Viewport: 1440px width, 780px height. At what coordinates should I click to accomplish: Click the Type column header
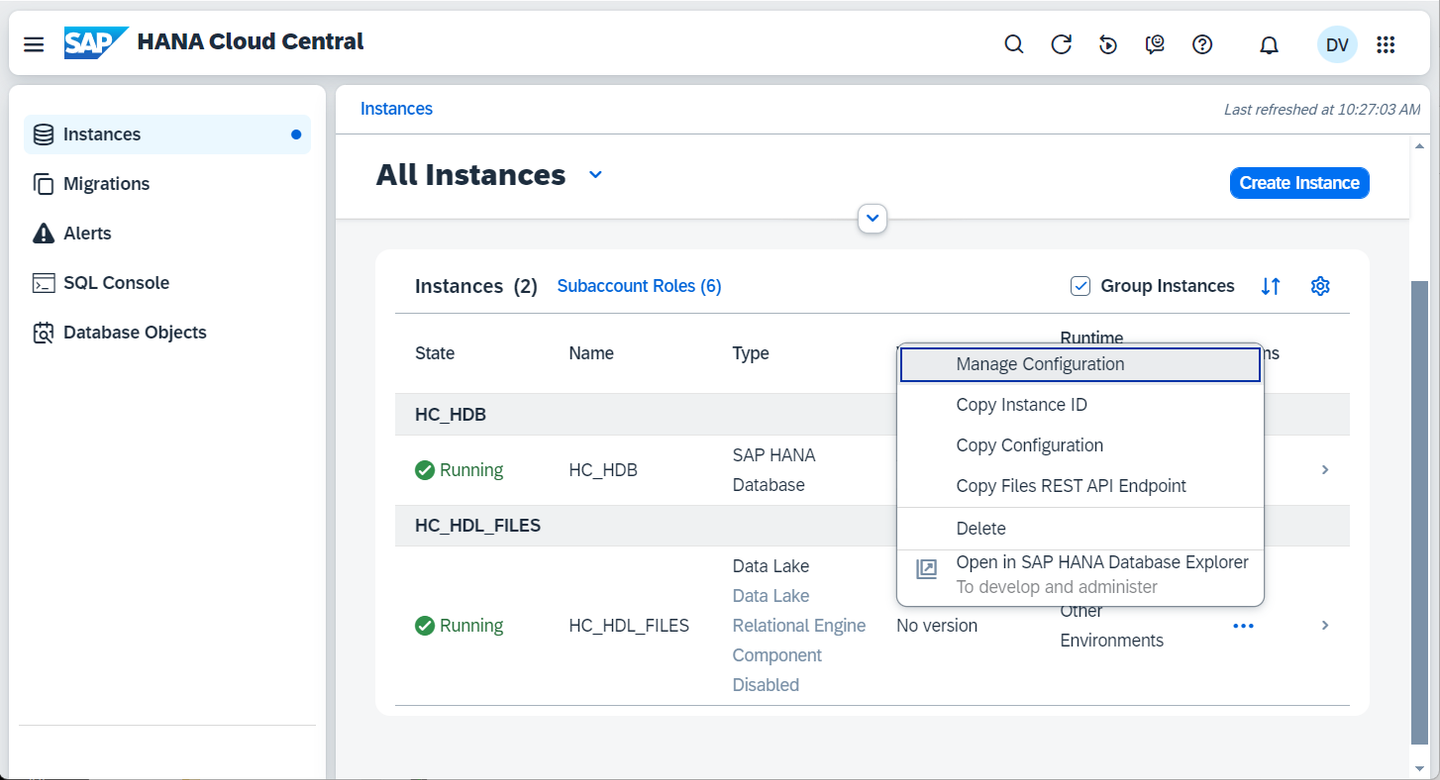click(x=751, y=353)
